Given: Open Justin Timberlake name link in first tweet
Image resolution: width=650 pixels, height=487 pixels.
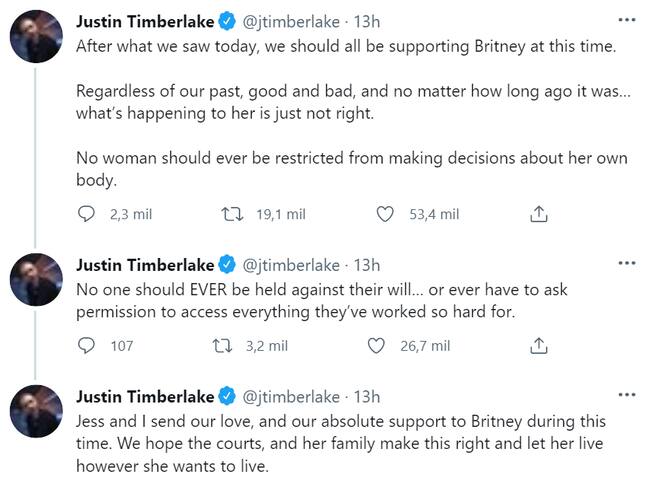Looking at the screenshot, I should point(145,21).
